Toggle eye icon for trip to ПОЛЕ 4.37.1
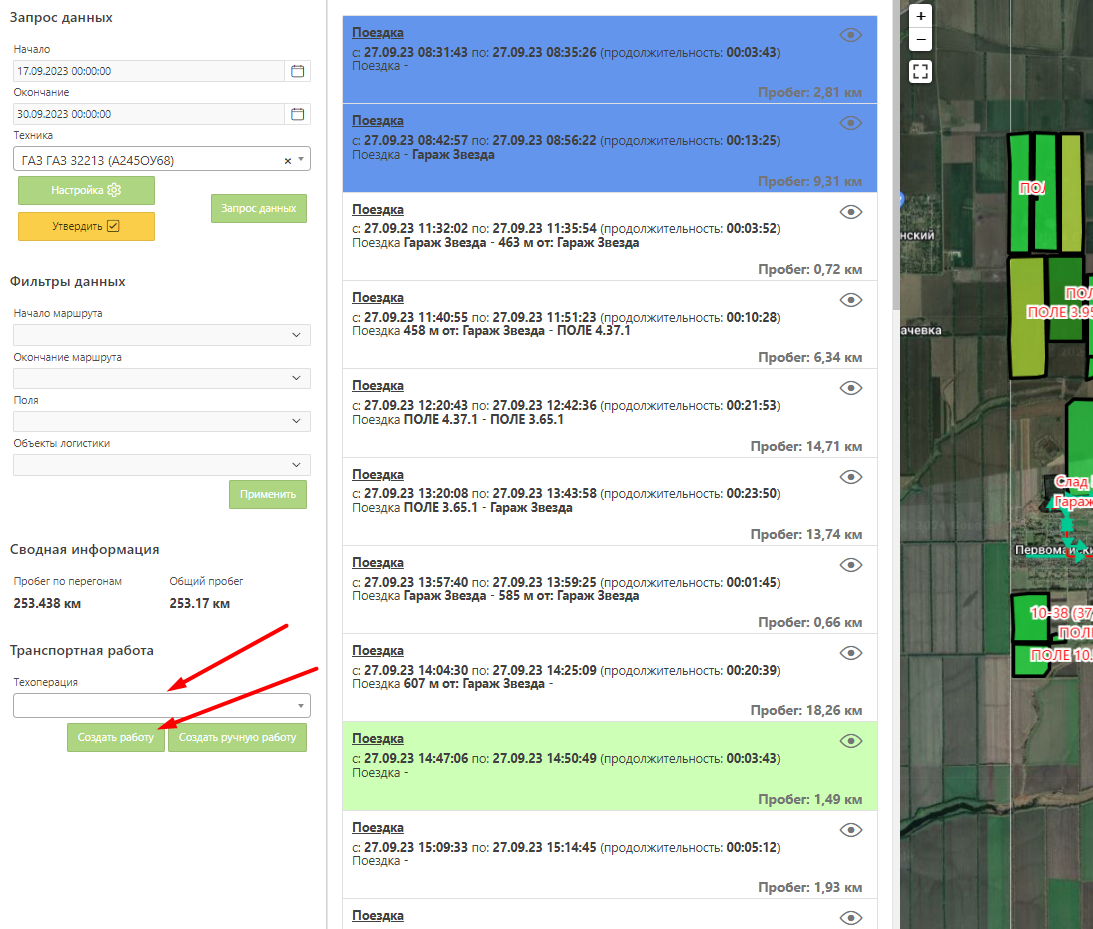This screenshot has width=1093, height=929. pyautogui.click(x=850, y=300)
